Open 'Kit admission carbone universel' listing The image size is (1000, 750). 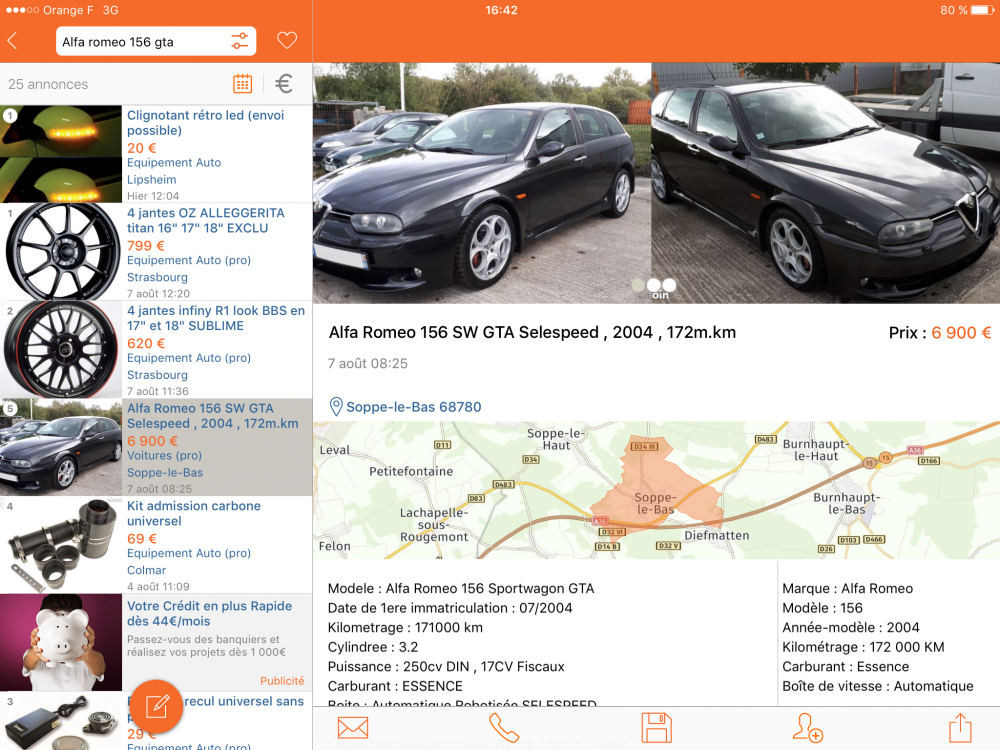tap(156, 545)
